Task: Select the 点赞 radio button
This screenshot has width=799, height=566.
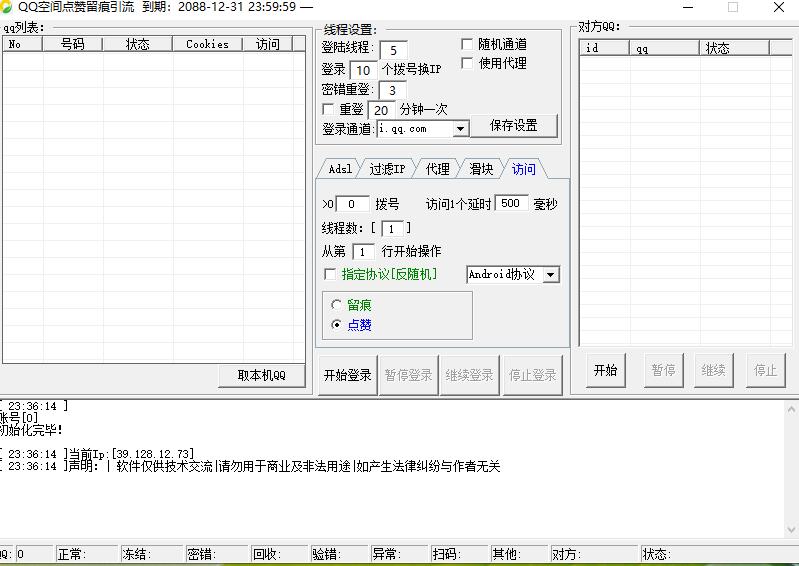Action: tap(336, 324)
